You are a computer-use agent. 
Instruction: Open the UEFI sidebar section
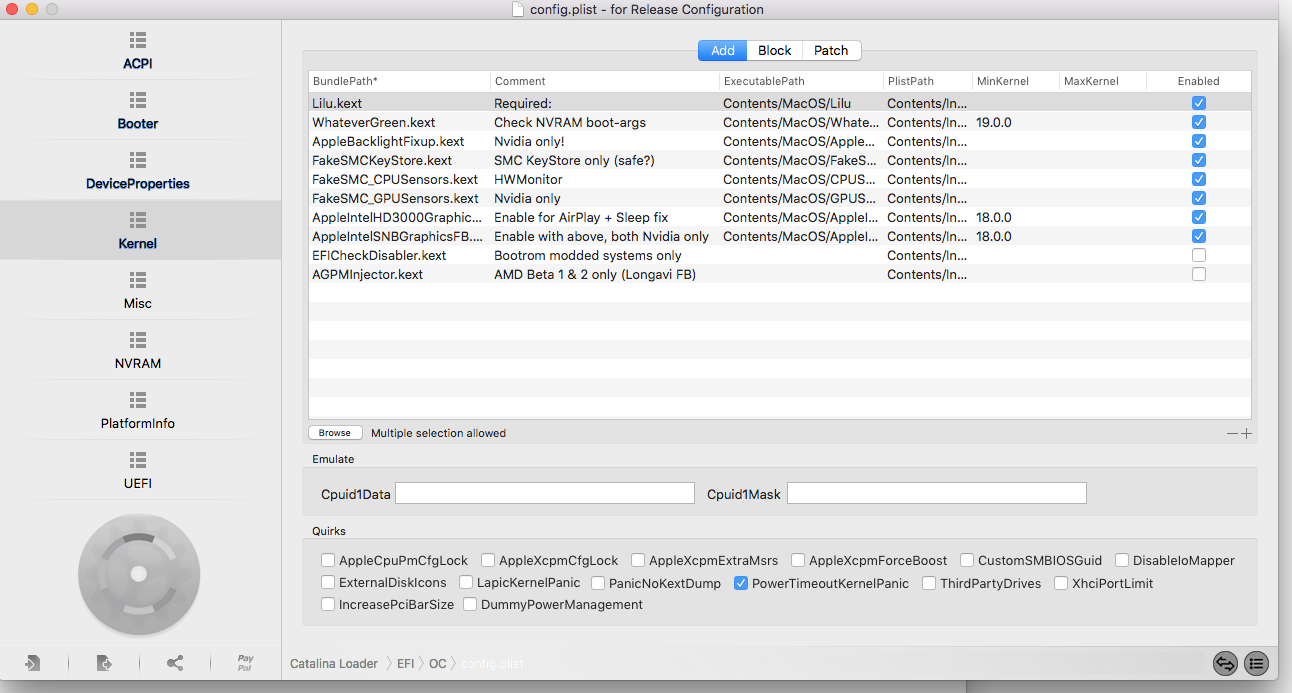click(x=138, y=471)
